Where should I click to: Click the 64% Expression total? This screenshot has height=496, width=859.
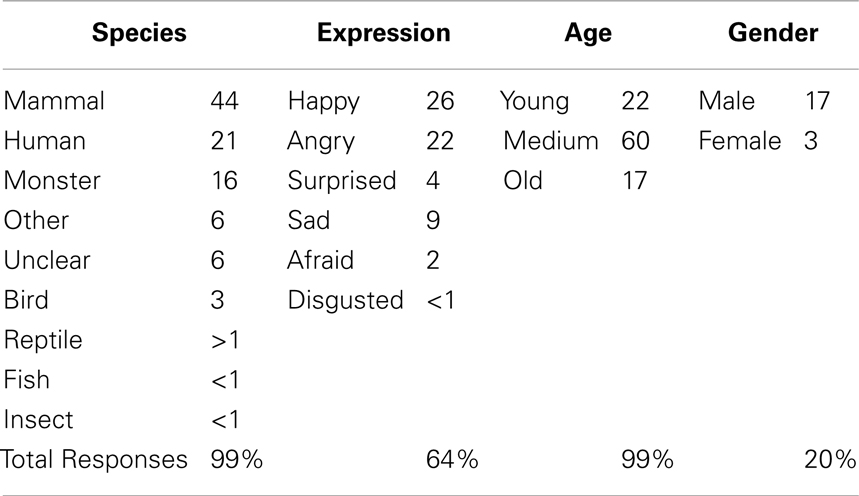(x=452, y=459)
